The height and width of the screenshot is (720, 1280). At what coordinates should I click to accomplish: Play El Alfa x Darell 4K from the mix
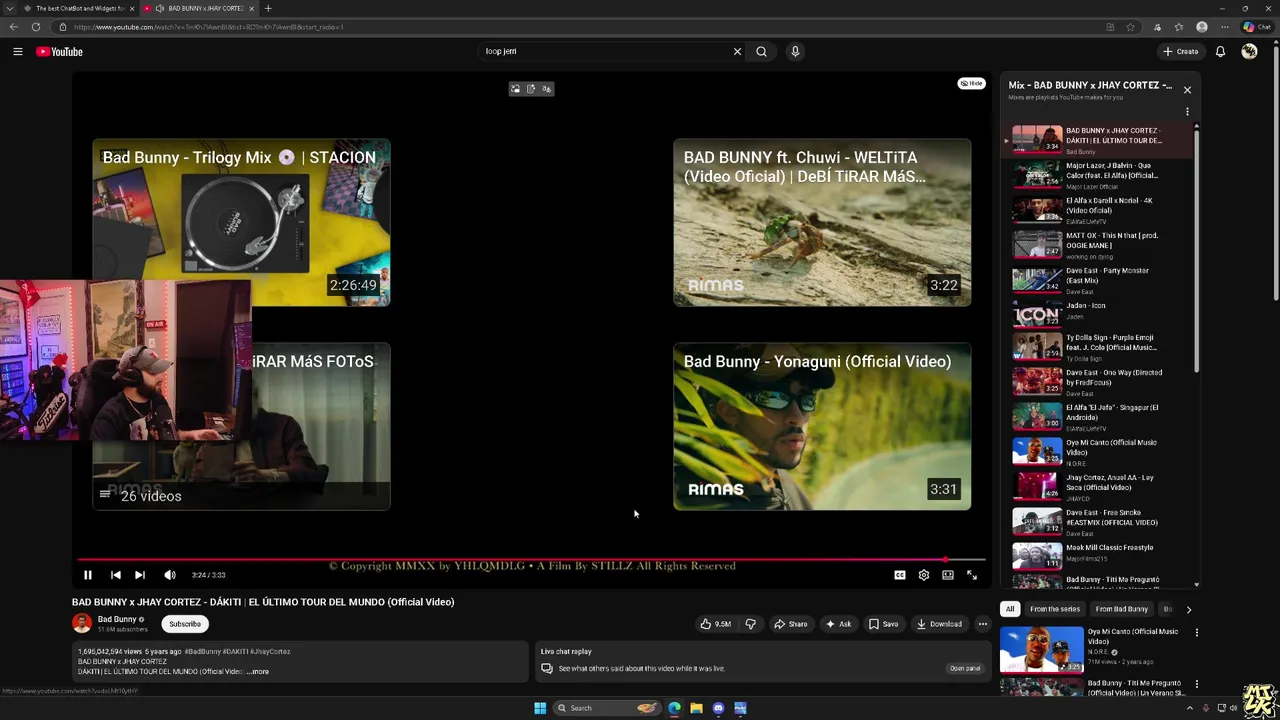[1100, 210]
